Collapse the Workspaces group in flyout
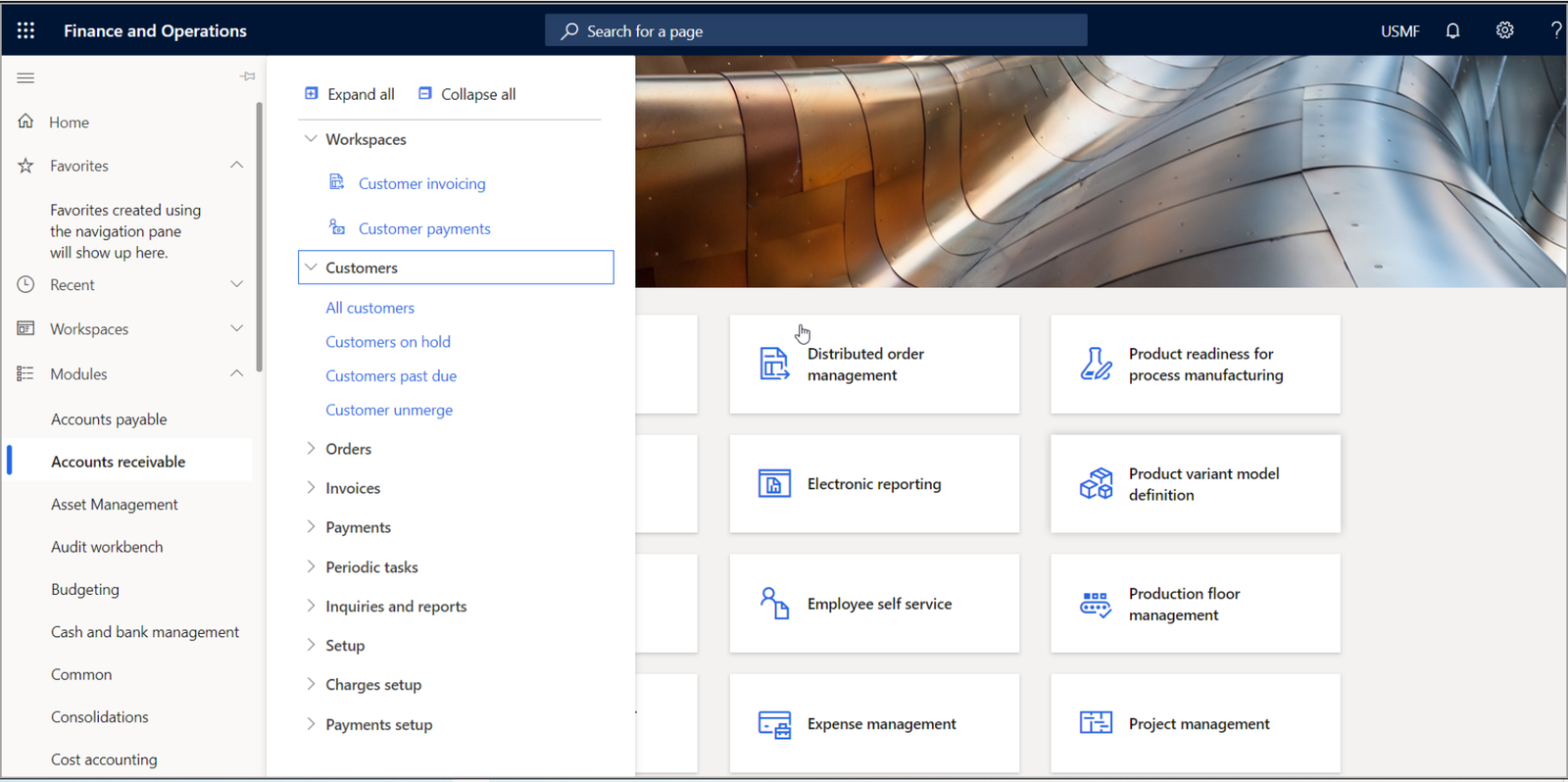 point(311,138)
